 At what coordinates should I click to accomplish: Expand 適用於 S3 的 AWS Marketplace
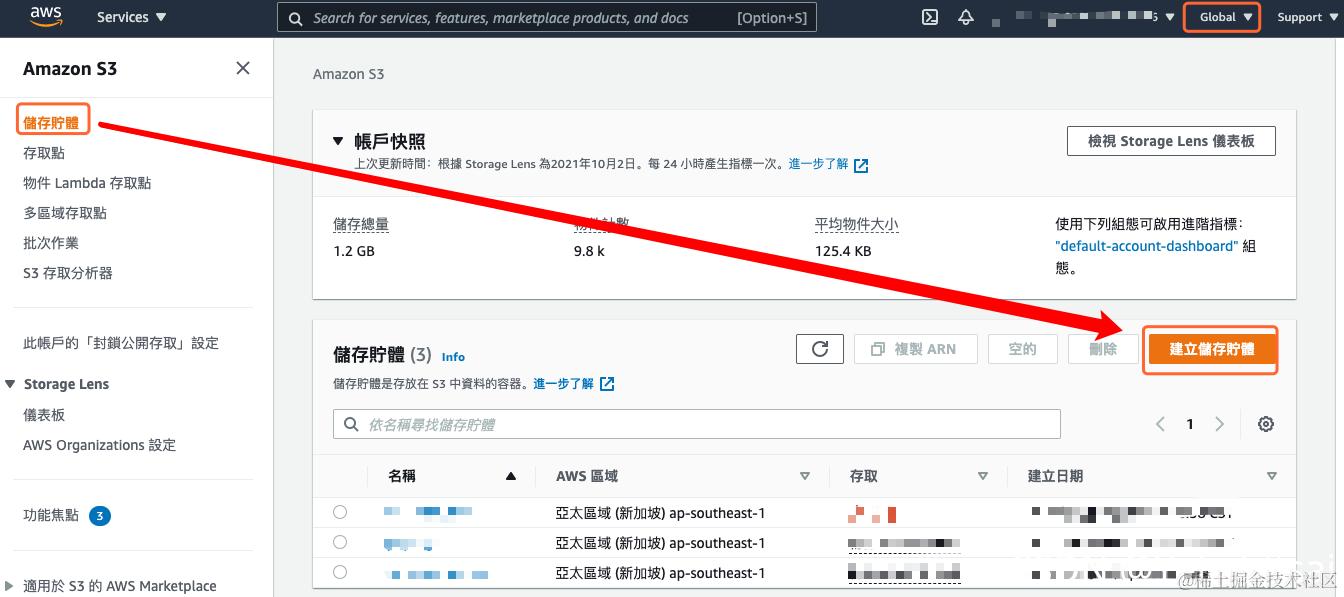(10, 586)
